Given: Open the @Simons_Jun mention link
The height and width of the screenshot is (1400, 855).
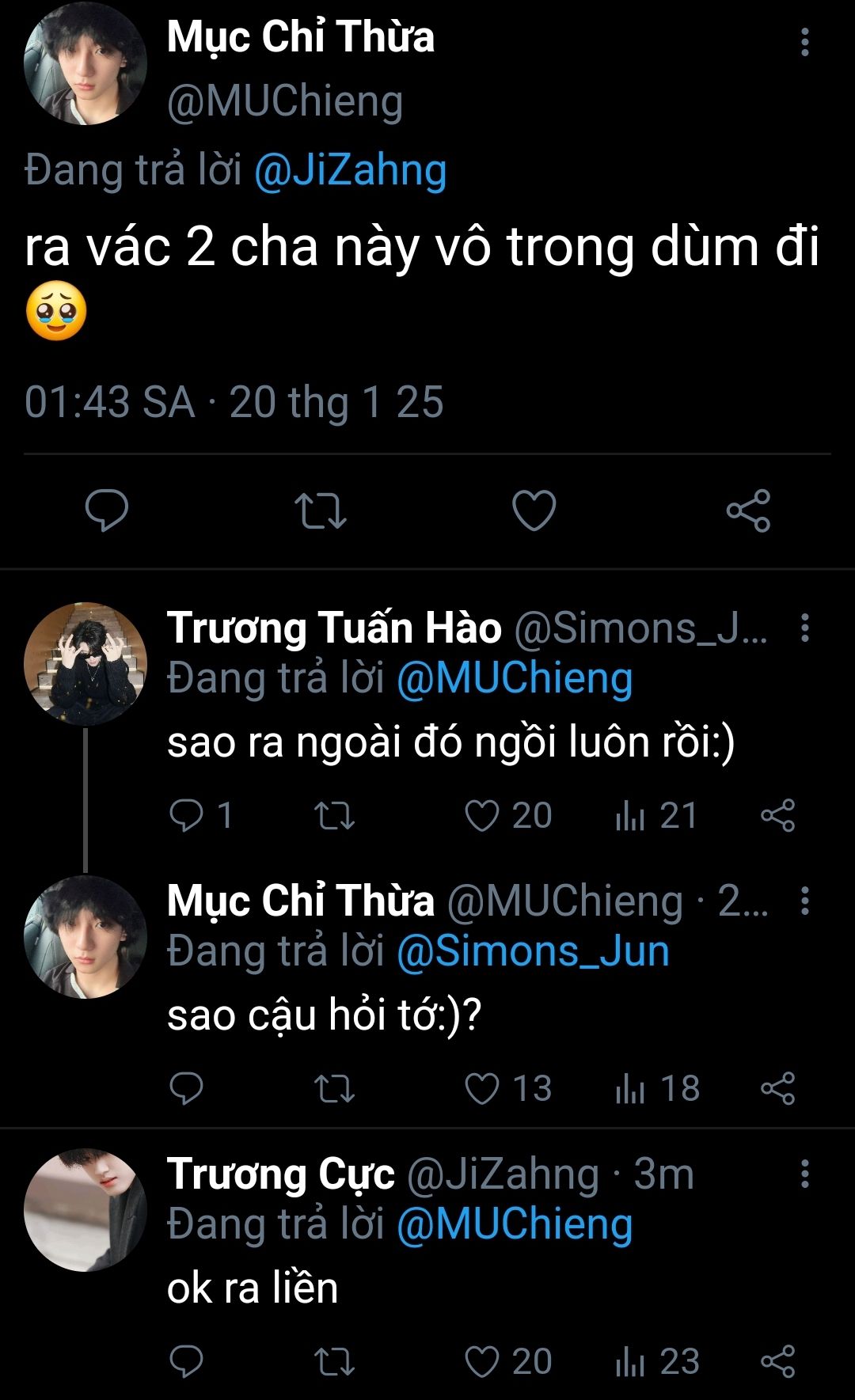Looking at the screenshot, I should tap(533, 951).
